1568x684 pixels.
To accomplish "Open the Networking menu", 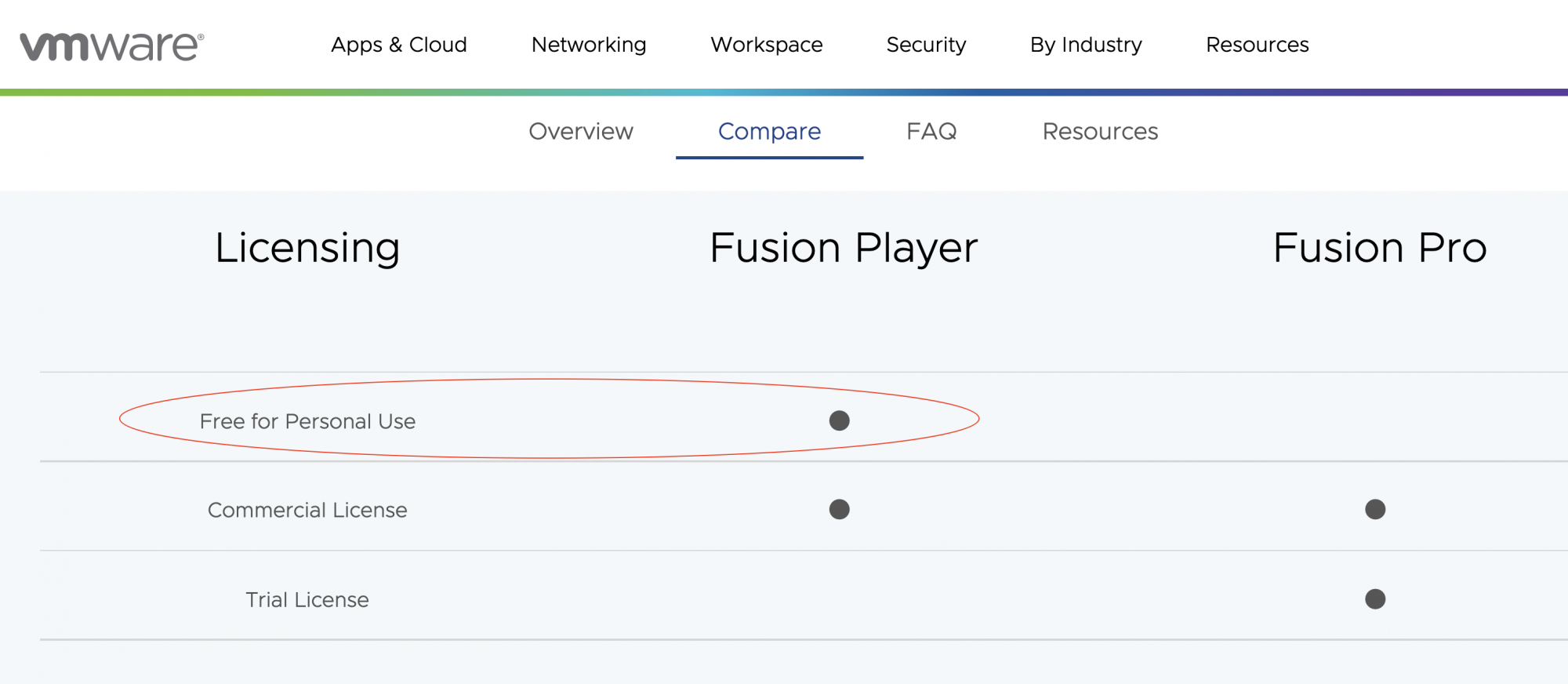I will tap(589, 45).
